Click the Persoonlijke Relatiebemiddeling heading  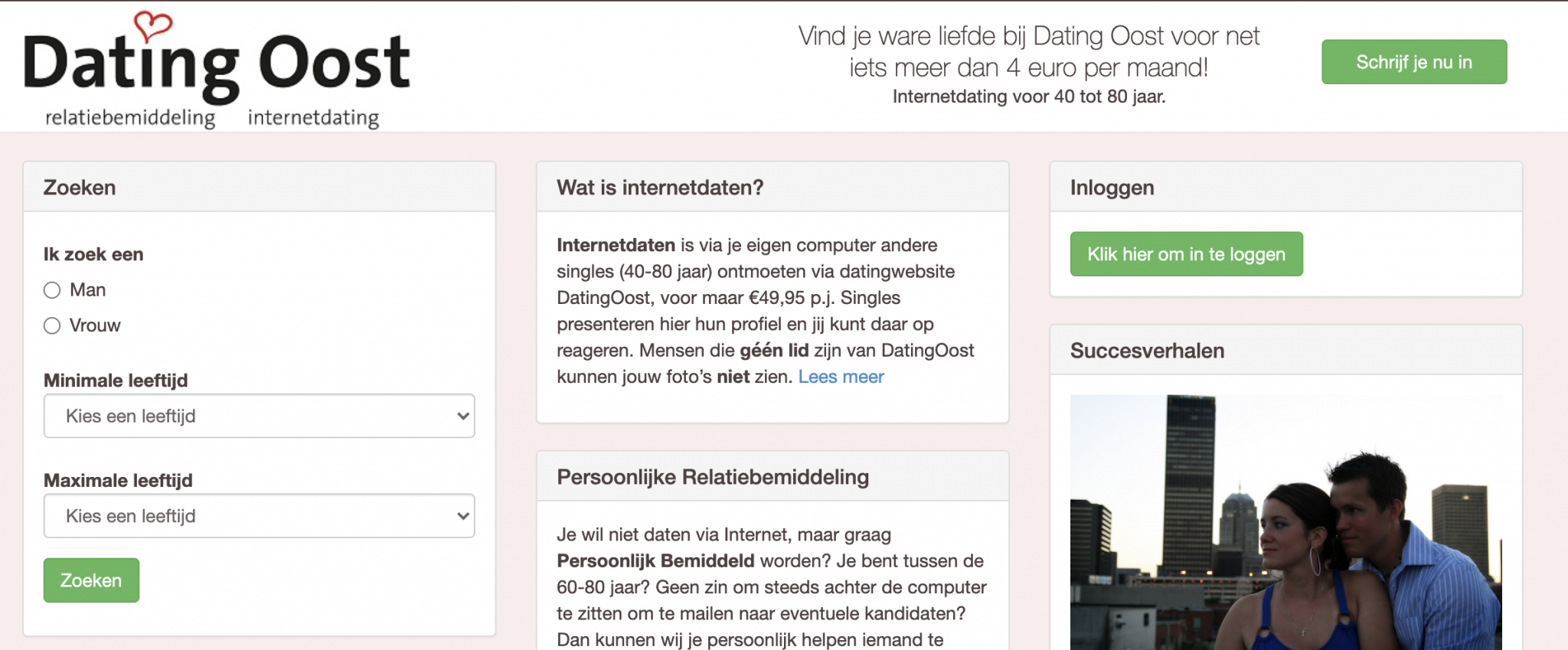[713, 477]
